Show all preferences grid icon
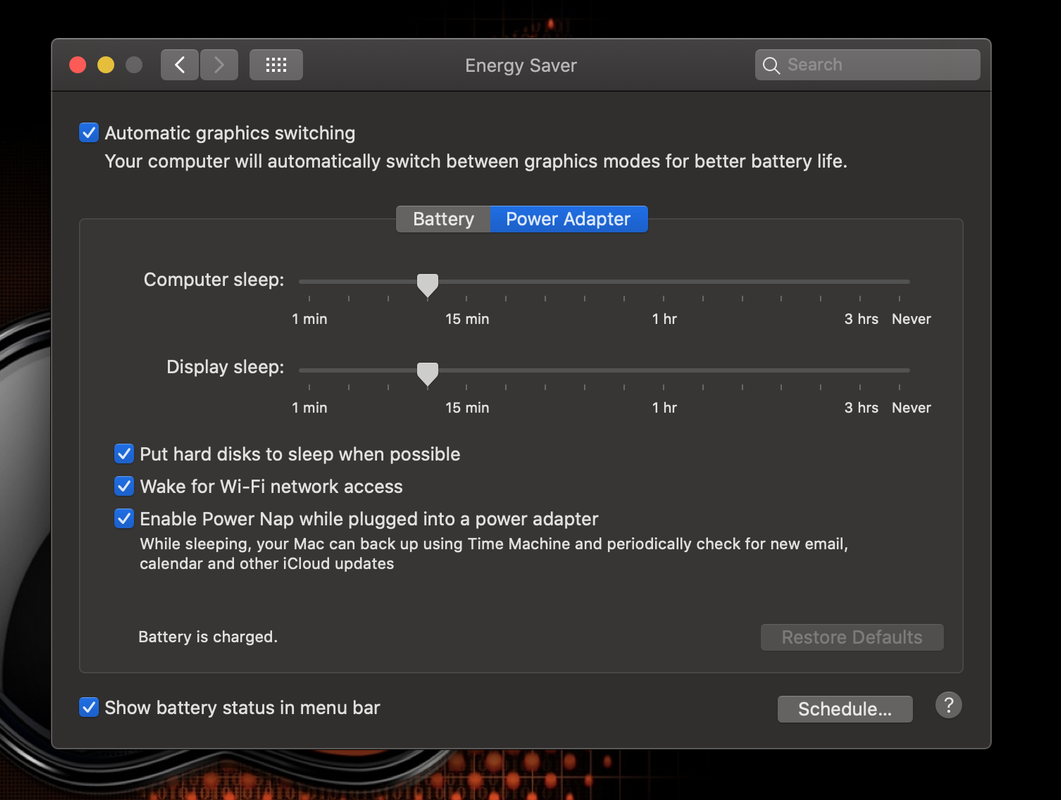1061x800 pixels. 276,65
